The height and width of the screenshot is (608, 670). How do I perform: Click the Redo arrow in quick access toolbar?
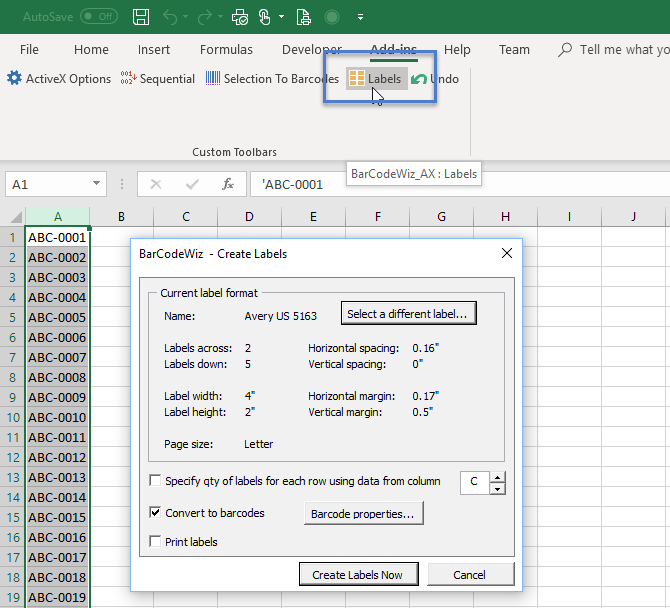[x=205, y=17]
